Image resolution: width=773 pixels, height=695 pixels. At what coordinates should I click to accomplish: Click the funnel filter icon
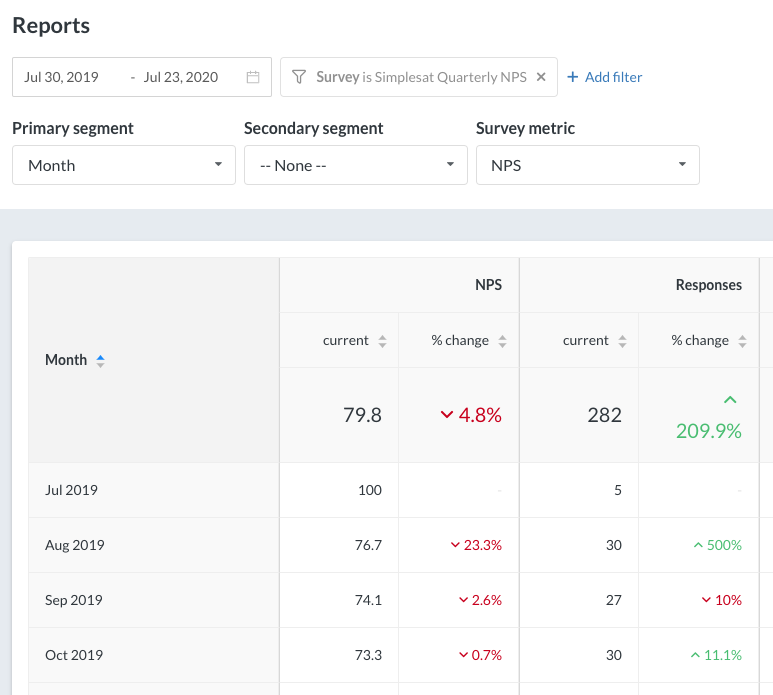299,77
